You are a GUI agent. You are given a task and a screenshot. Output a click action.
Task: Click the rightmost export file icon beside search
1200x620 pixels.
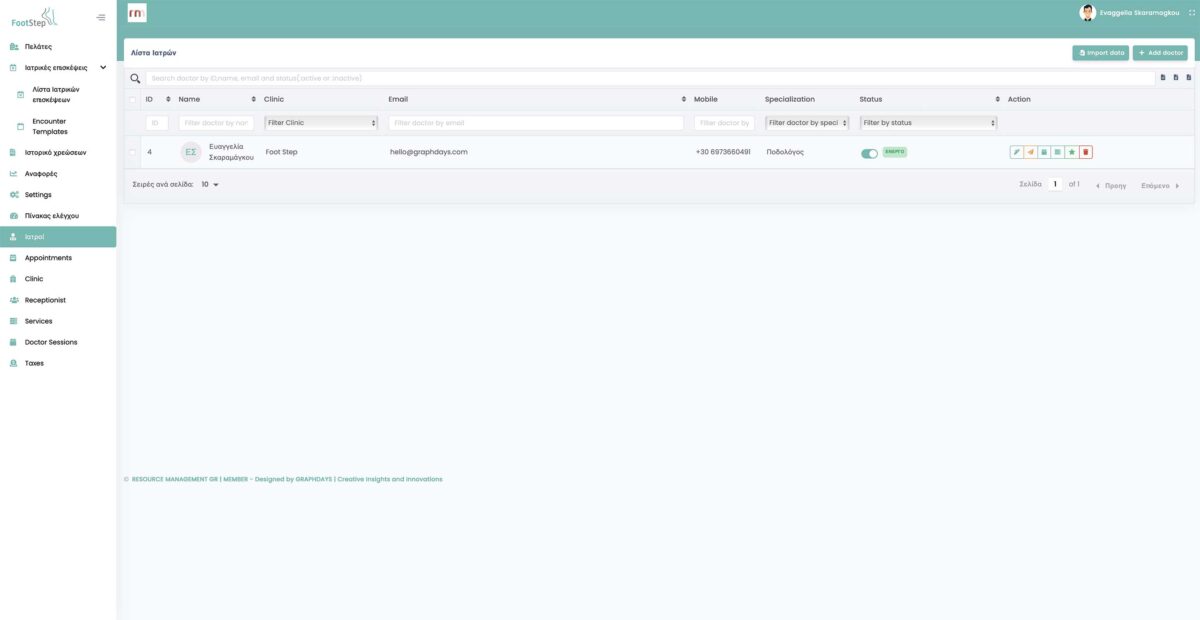pos(1188,78)
